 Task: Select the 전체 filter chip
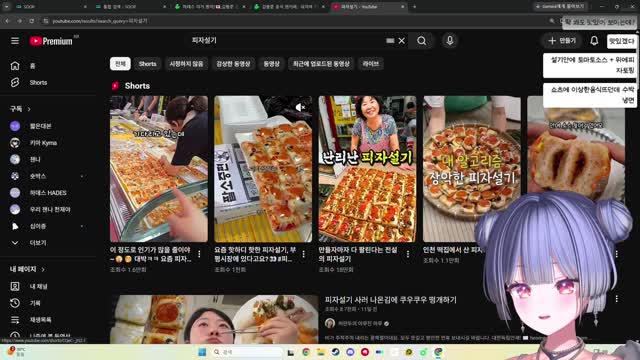pos(120,64)
